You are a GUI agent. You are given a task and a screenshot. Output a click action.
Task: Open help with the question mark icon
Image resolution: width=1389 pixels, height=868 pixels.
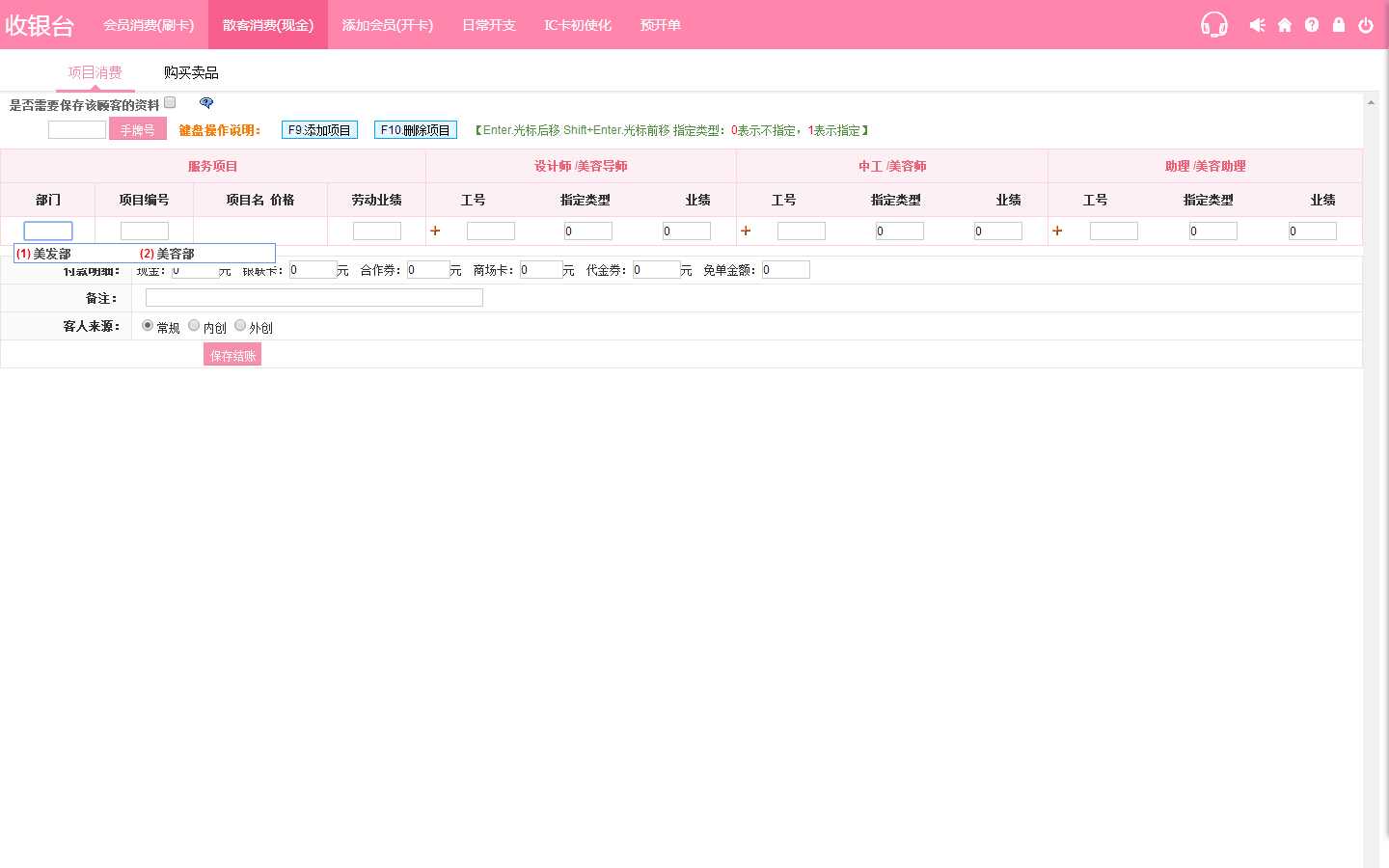click(1312, 25)
